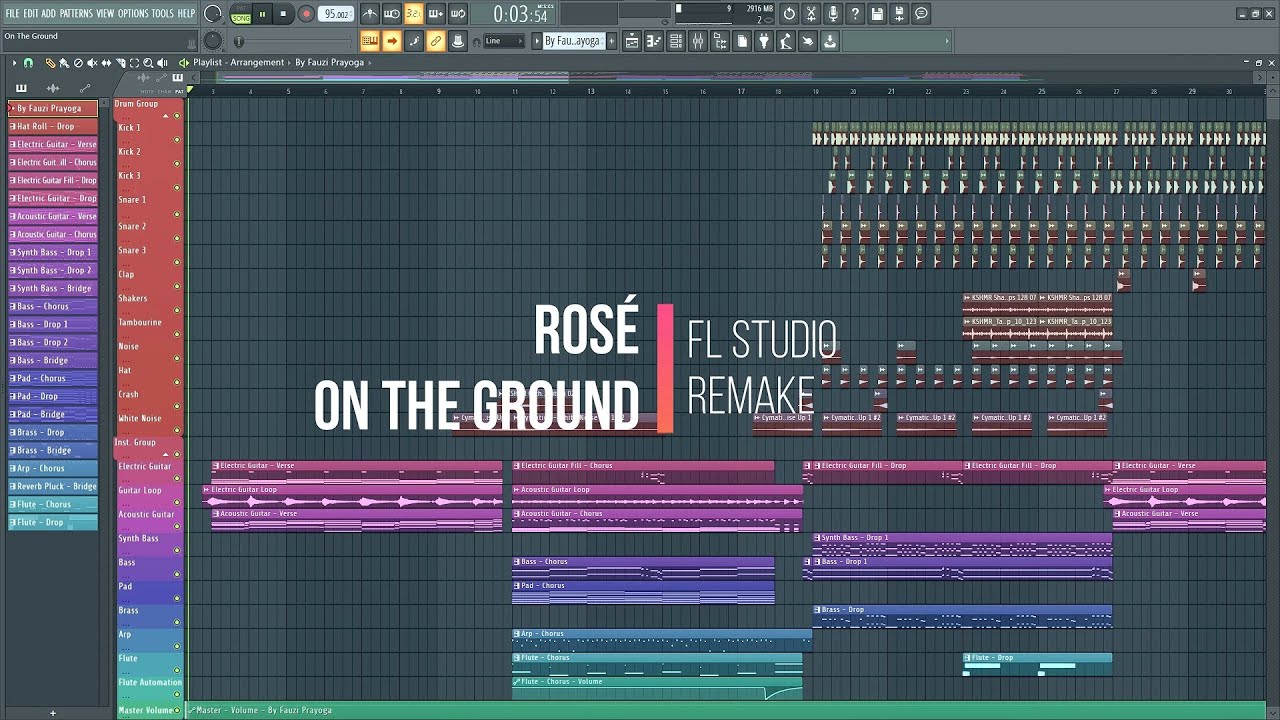Mute the Kick 1 track
The image size is (1280, 720).
[177, 139]
